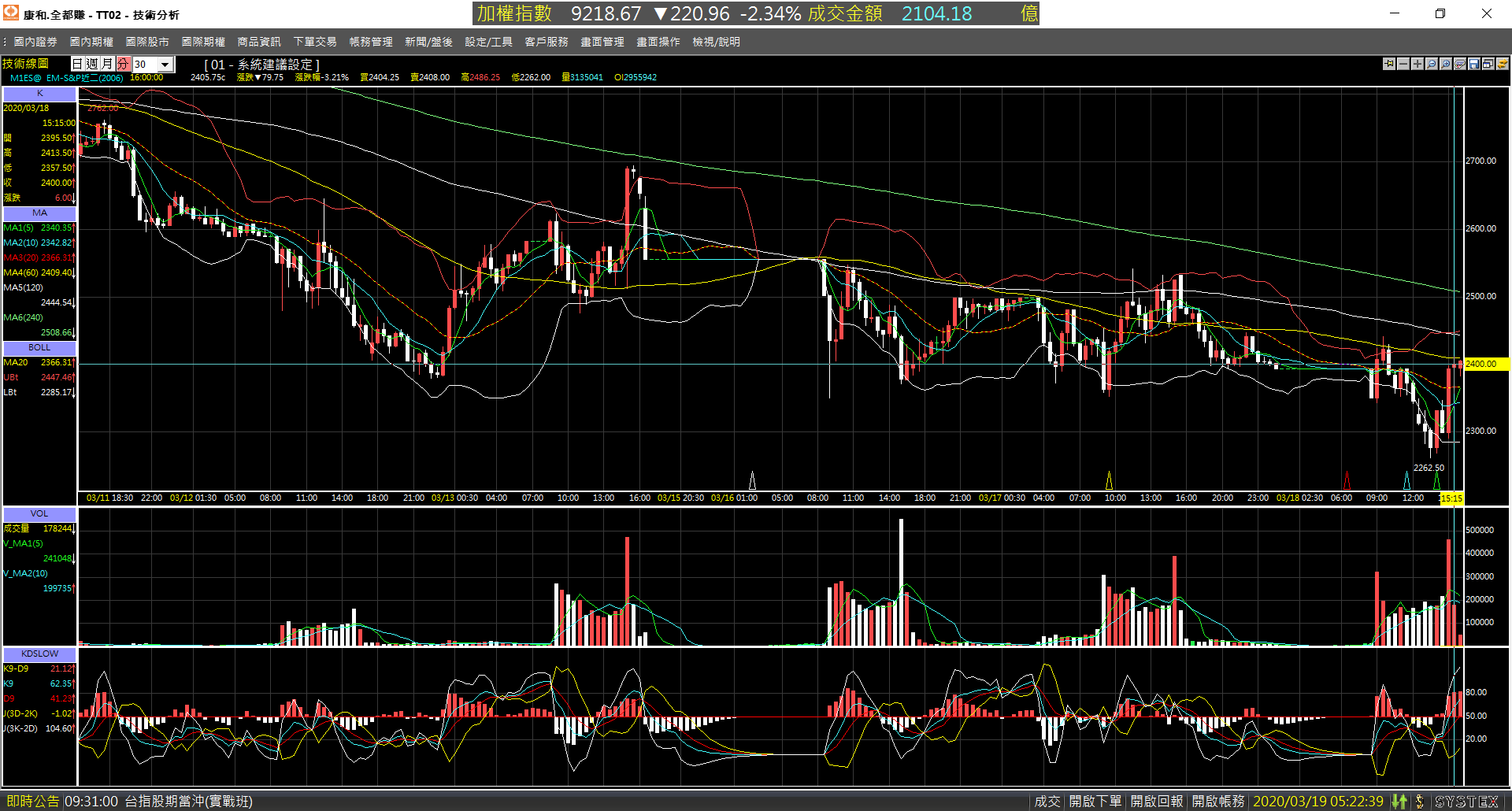Image resolution: width=1512 pixels, height=811 pixels.
Task: Click the UBt upper band value row
Action: (39, 377)
